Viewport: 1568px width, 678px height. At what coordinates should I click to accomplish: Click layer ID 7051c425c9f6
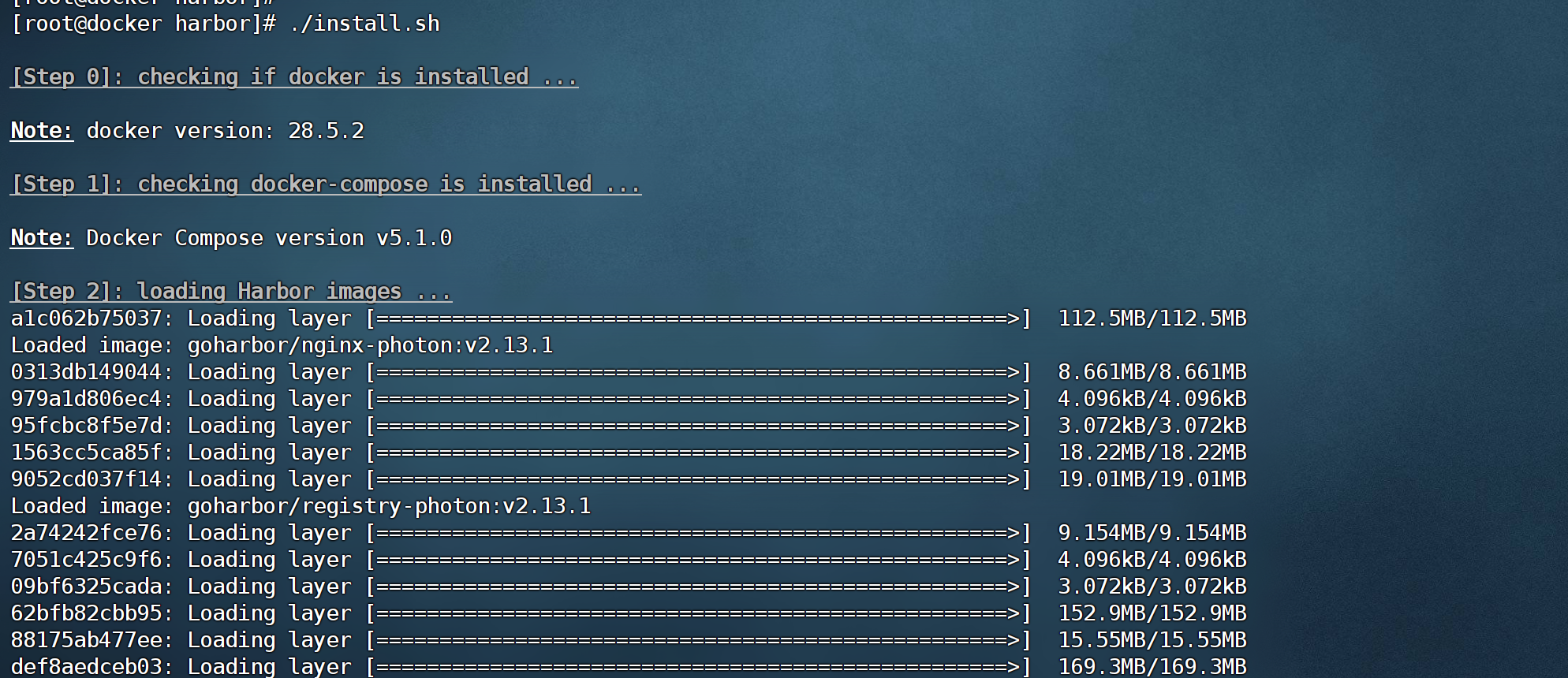point(86,560)
